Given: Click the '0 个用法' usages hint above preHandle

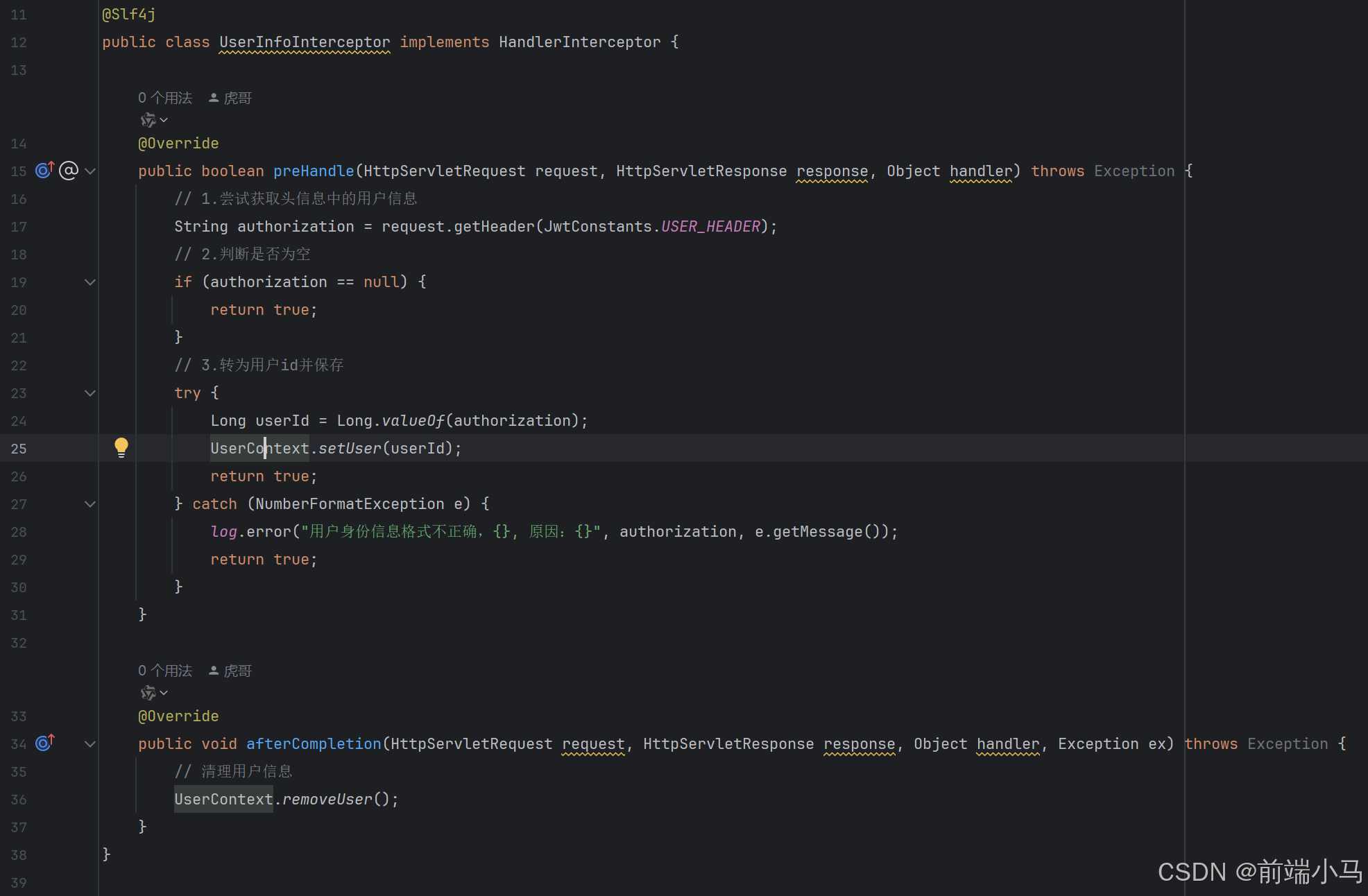Looking at the screenshot, I should click(x=165, y=98).
